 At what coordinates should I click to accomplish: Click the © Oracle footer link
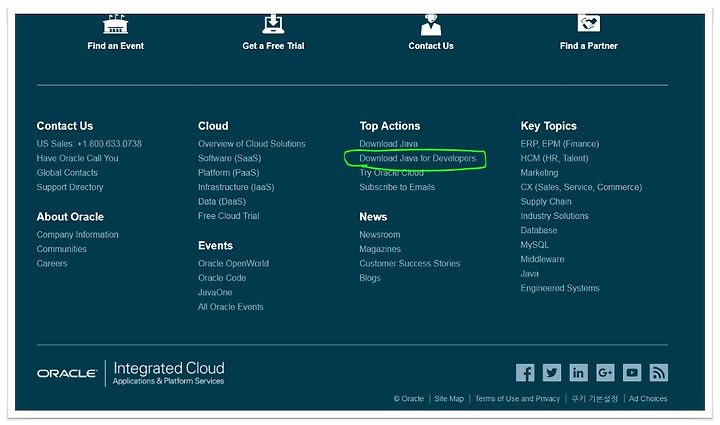(408, 399)
